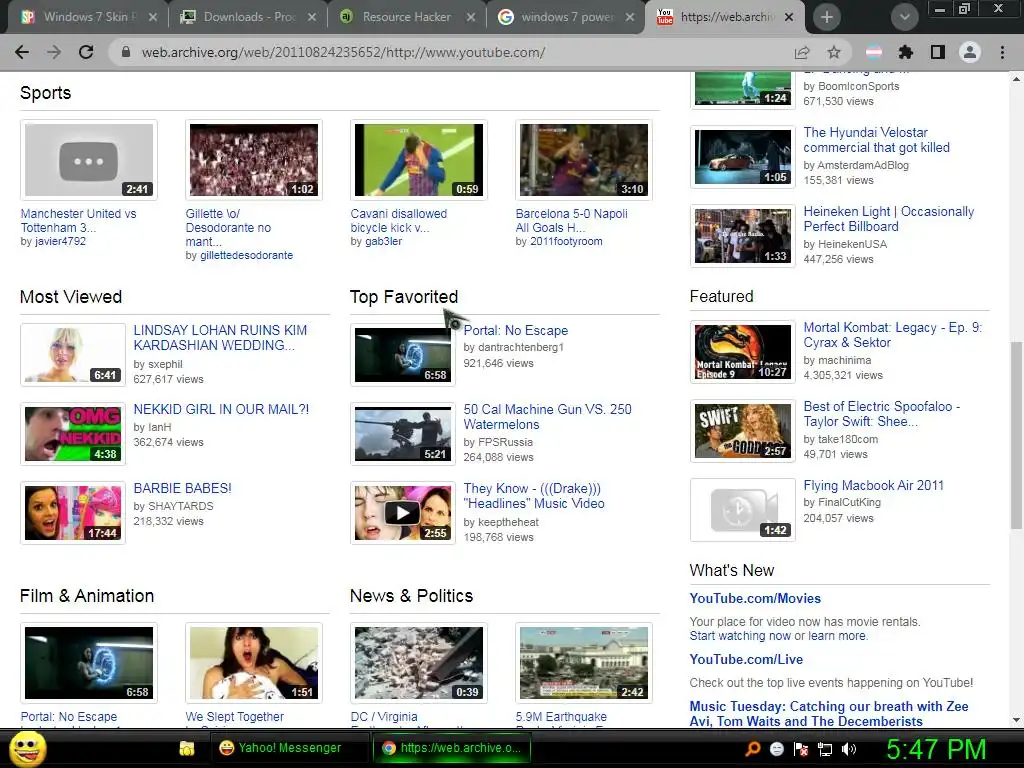The image size is (1024, 768).
Task: Open Heineken Light Occasionally Perfect Billboard link
Action: (x=888, y=219)
